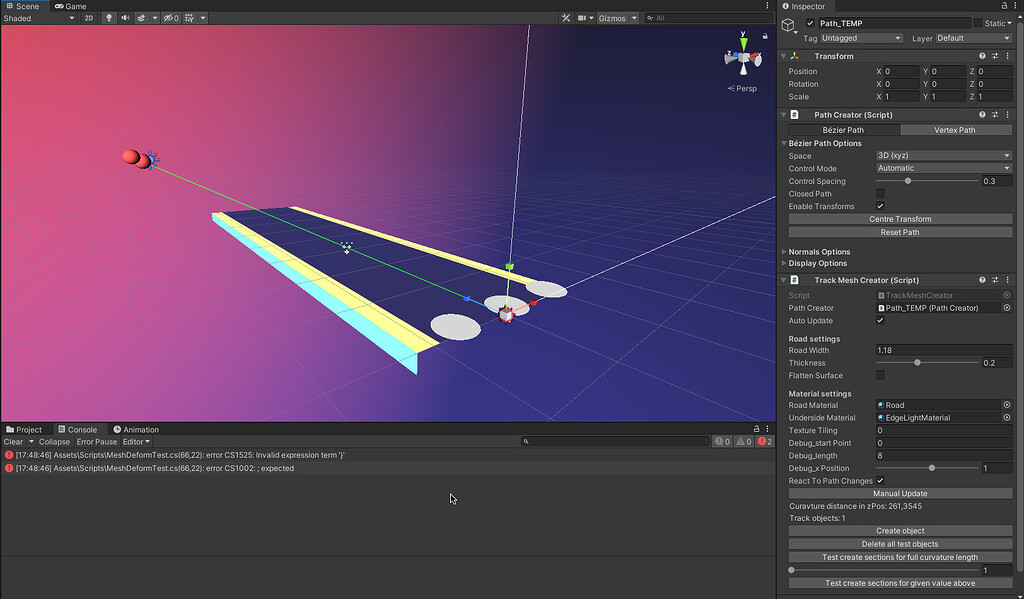Click the Delete all test objects button
Screen dimensions: 1024x599
[898, 543]
